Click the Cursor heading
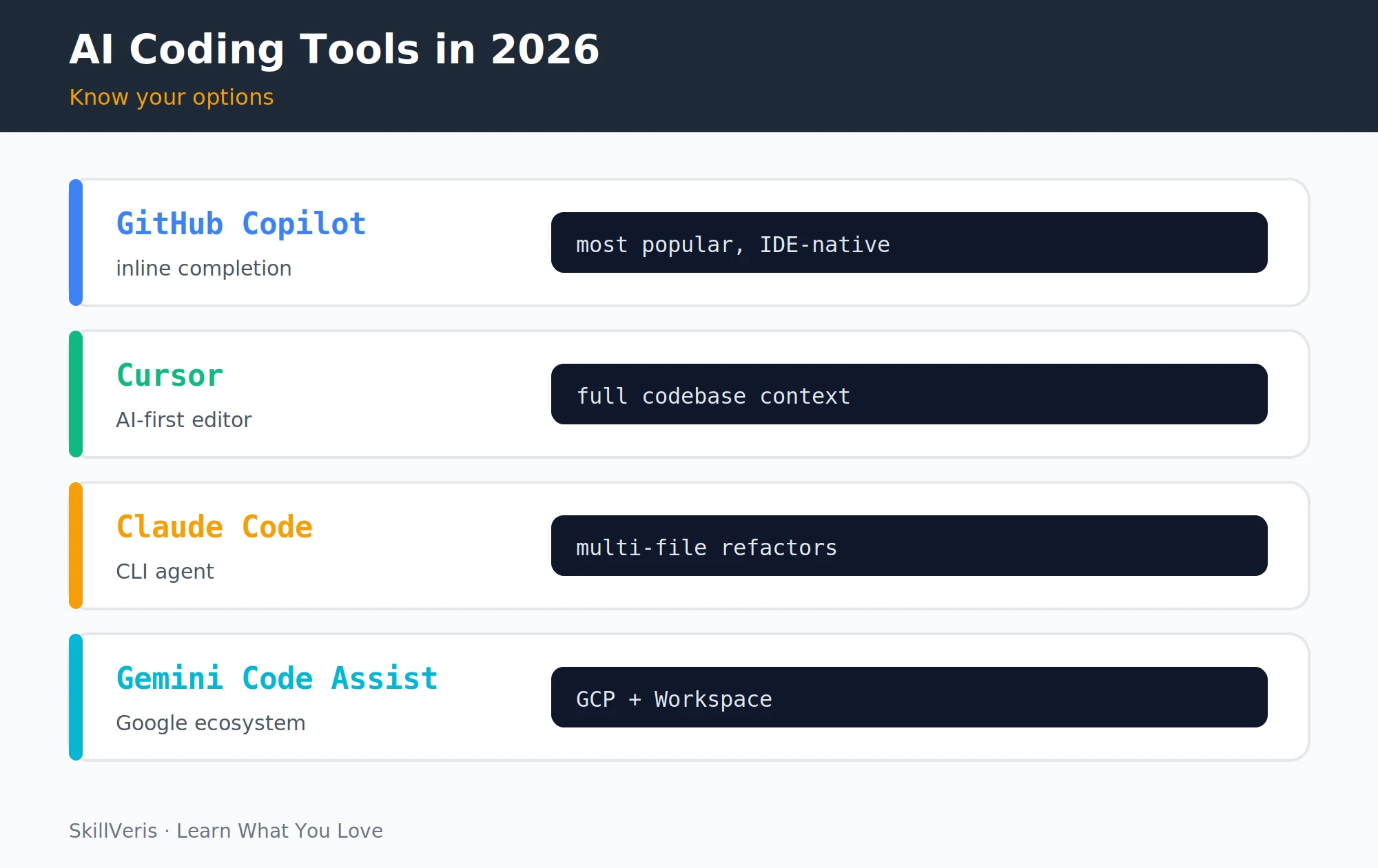 (x=169, y=375)
